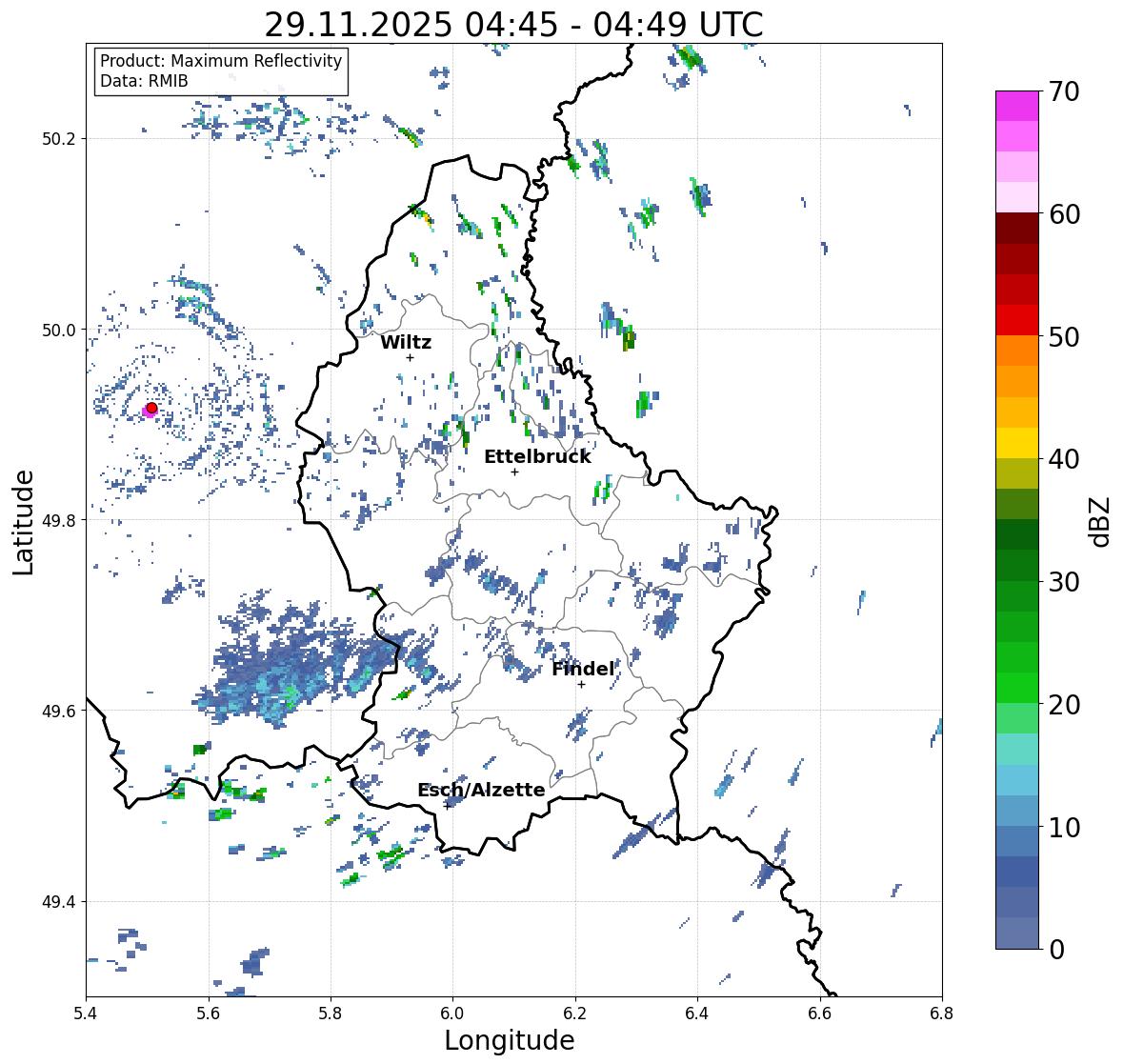The width and height of the screenshot is (1123, 1064).
Task: Click the 'Data: RMIB' text
Action: point(144,81)
